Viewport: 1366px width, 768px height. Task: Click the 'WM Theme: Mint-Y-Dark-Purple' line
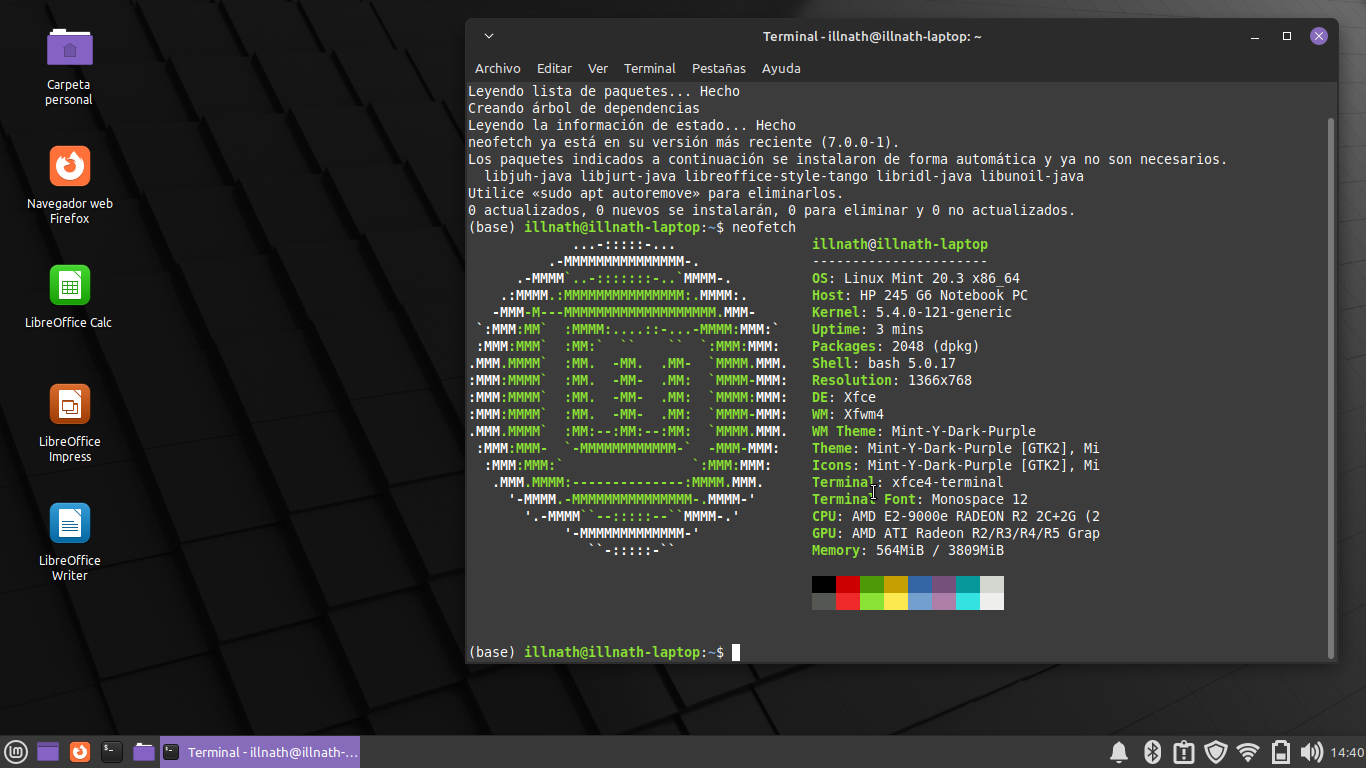[924, 431]
